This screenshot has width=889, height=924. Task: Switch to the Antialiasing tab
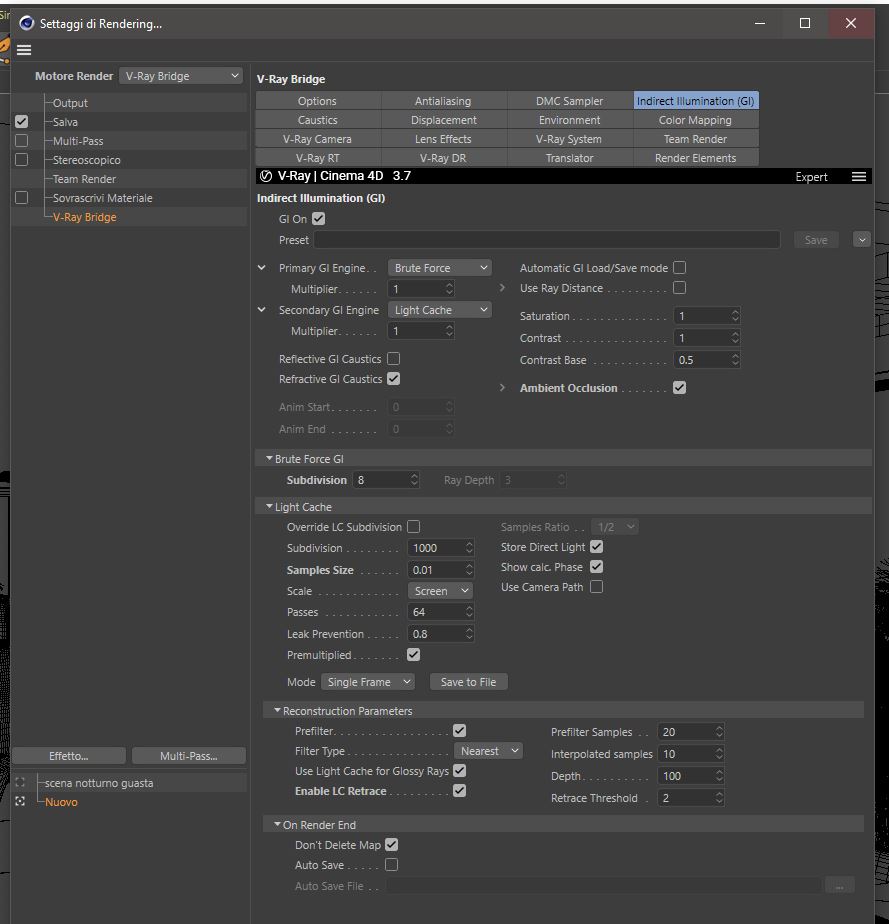point(444,101)
